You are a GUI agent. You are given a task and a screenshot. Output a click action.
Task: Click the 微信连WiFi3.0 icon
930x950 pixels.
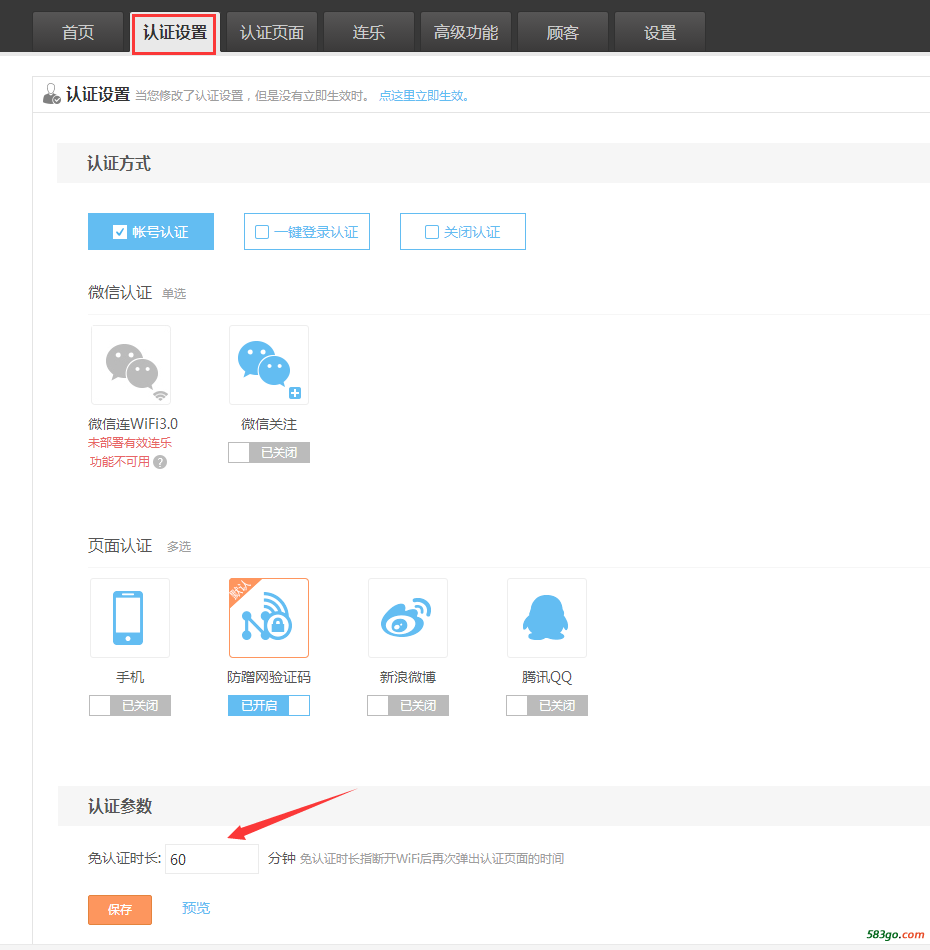pos(131,365)
